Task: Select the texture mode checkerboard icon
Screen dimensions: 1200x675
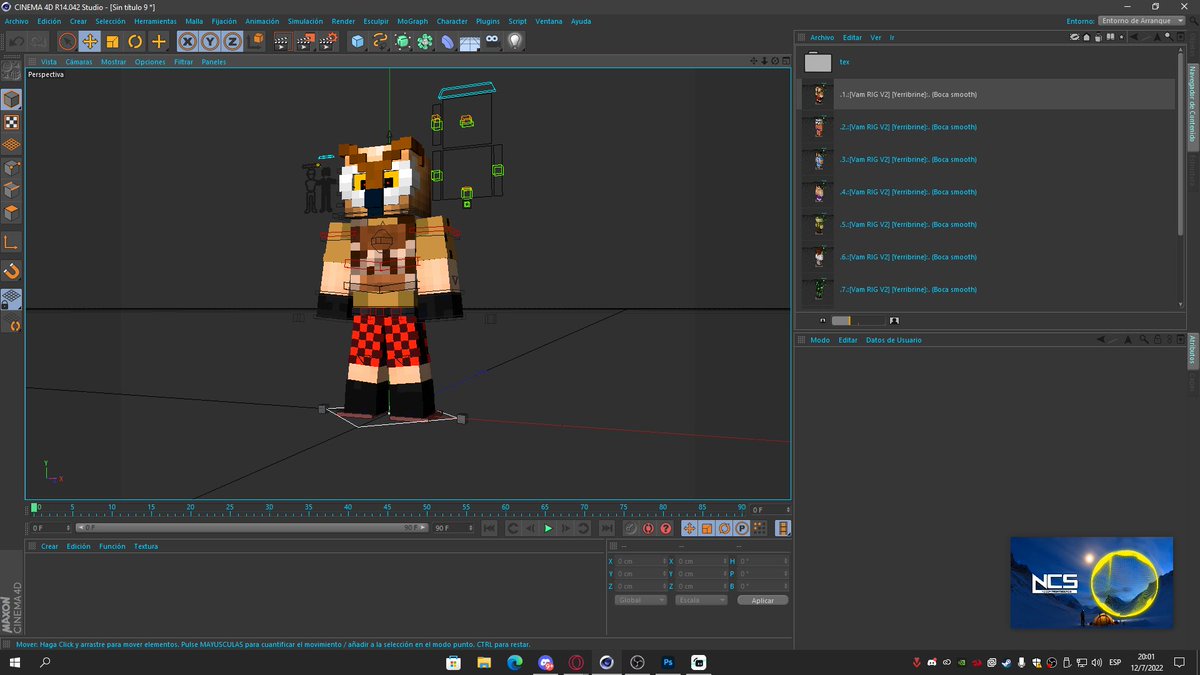Action: [11, 122]
